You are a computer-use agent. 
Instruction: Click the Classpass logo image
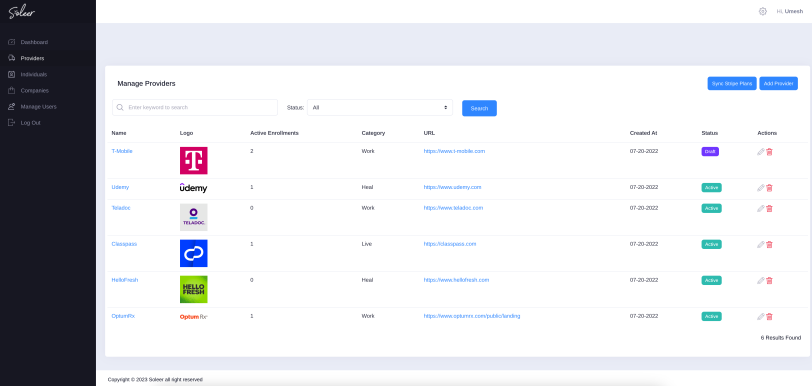tap(194, 253)
